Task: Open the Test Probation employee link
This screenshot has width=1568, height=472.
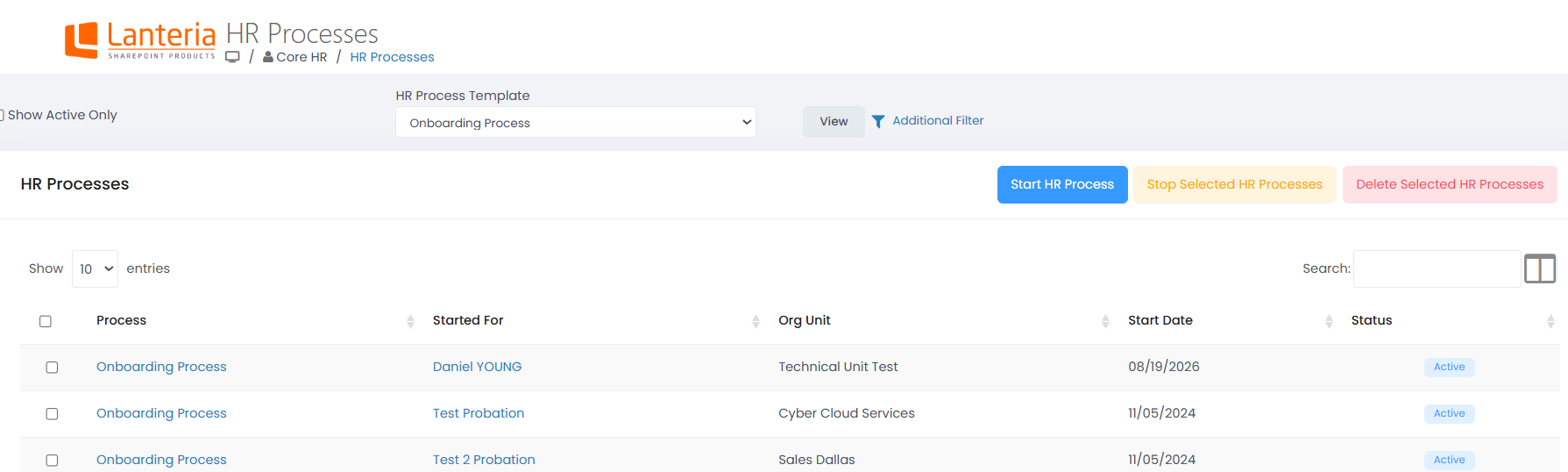Action: pyautogui.click(x=479, y=413)
